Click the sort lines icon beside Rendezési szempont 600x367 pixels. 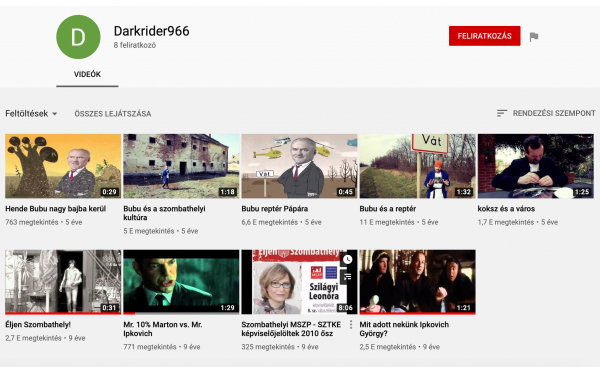[x=502, y=113]
